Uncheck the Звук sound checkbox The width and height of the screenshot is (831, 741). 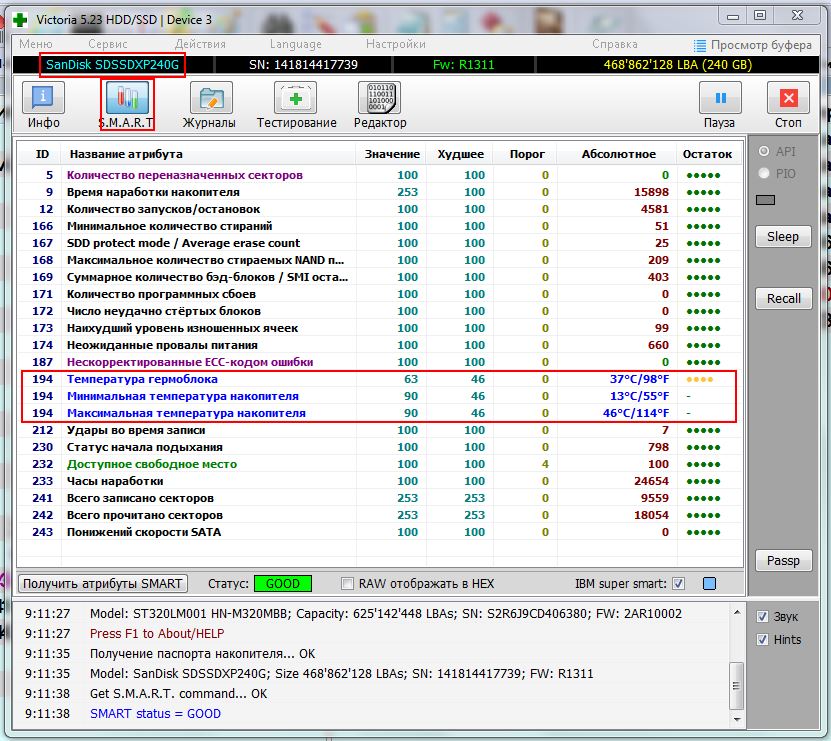[762, 616]
